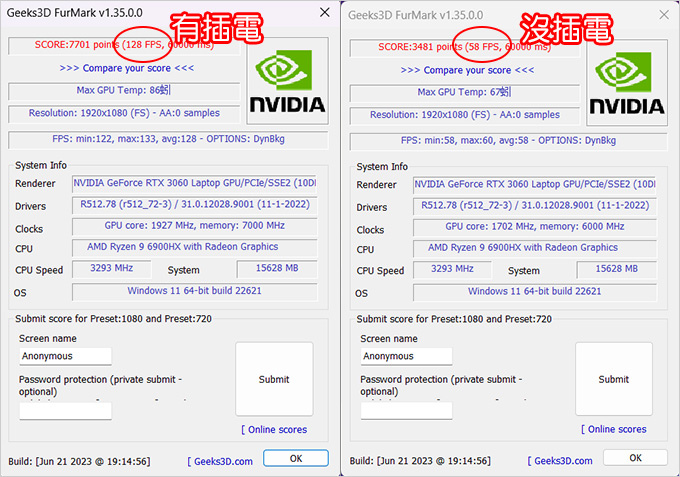Click Renderer RTX 3060 field in left window
Viewport: 680px width, 477px height.
[x=195, y=183]
